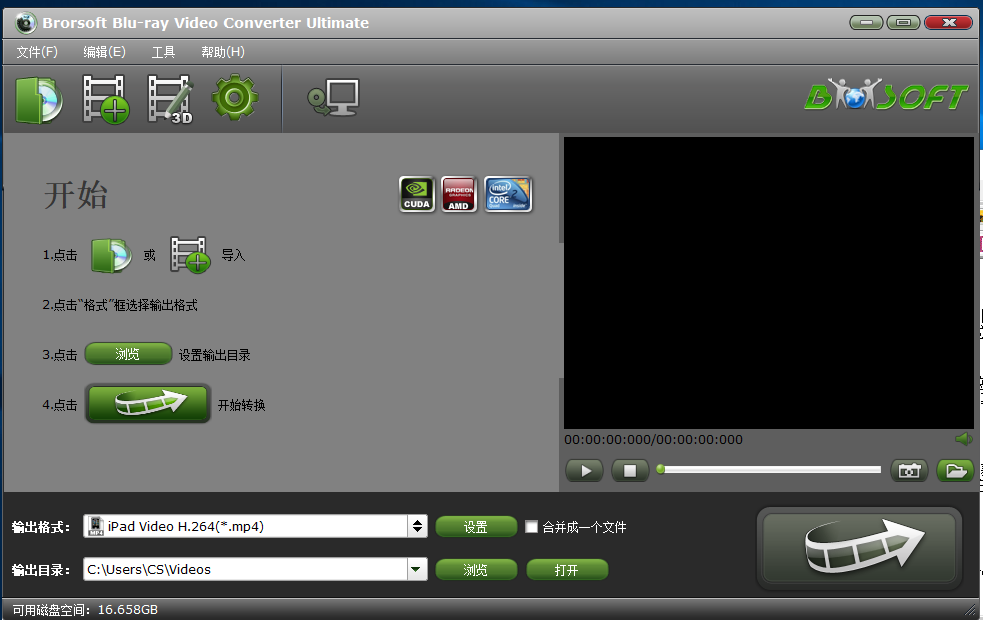This screenshot has height=620, width=983.
Task: Open the 文件(F) menu
Action: [x=36, y=52]
